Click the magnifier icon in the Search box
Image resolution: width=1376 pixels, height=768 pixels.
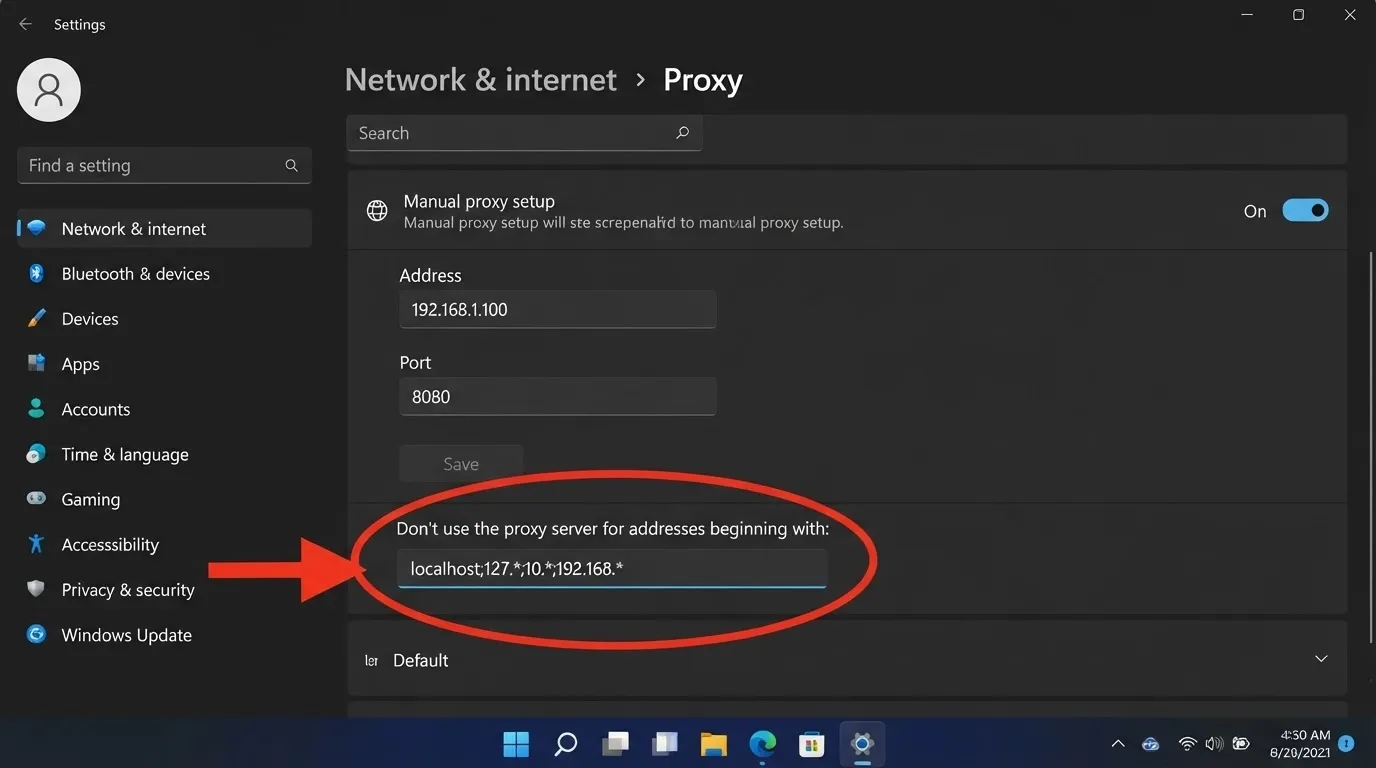682,133
